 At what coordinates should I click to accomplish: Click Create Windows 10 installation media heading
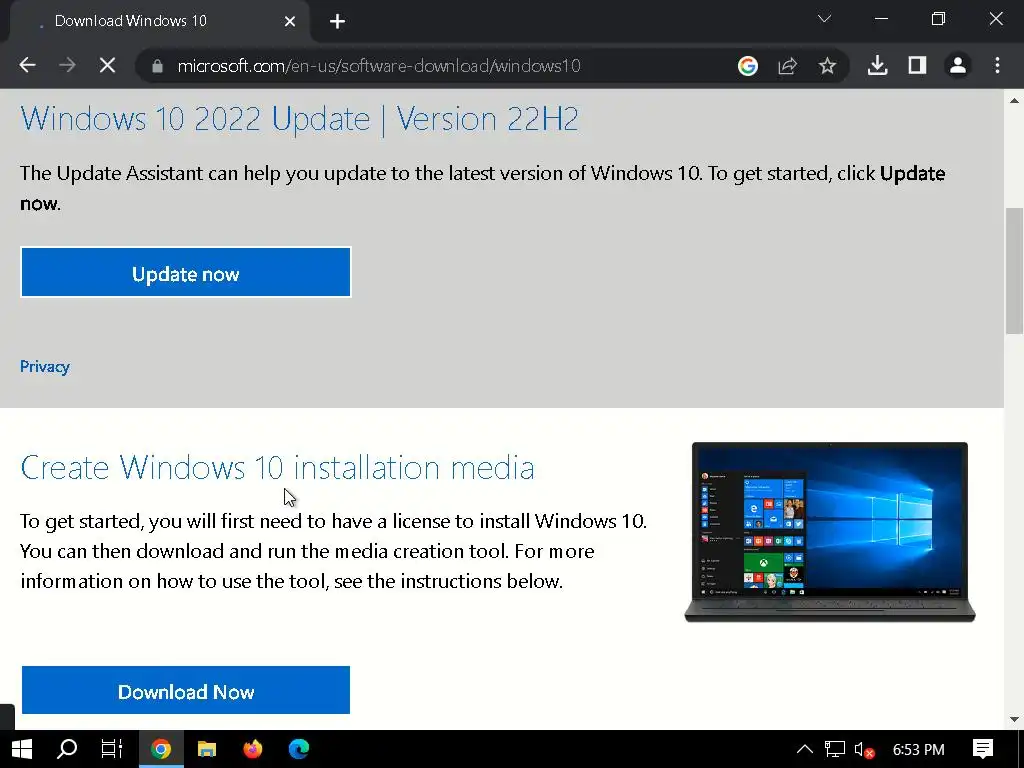[x=278, y=468]
